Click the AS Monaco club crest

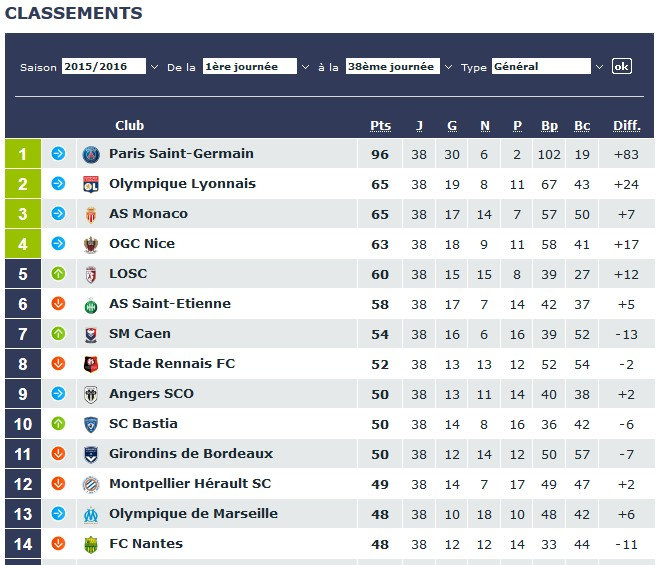click(x=91, y=214)
